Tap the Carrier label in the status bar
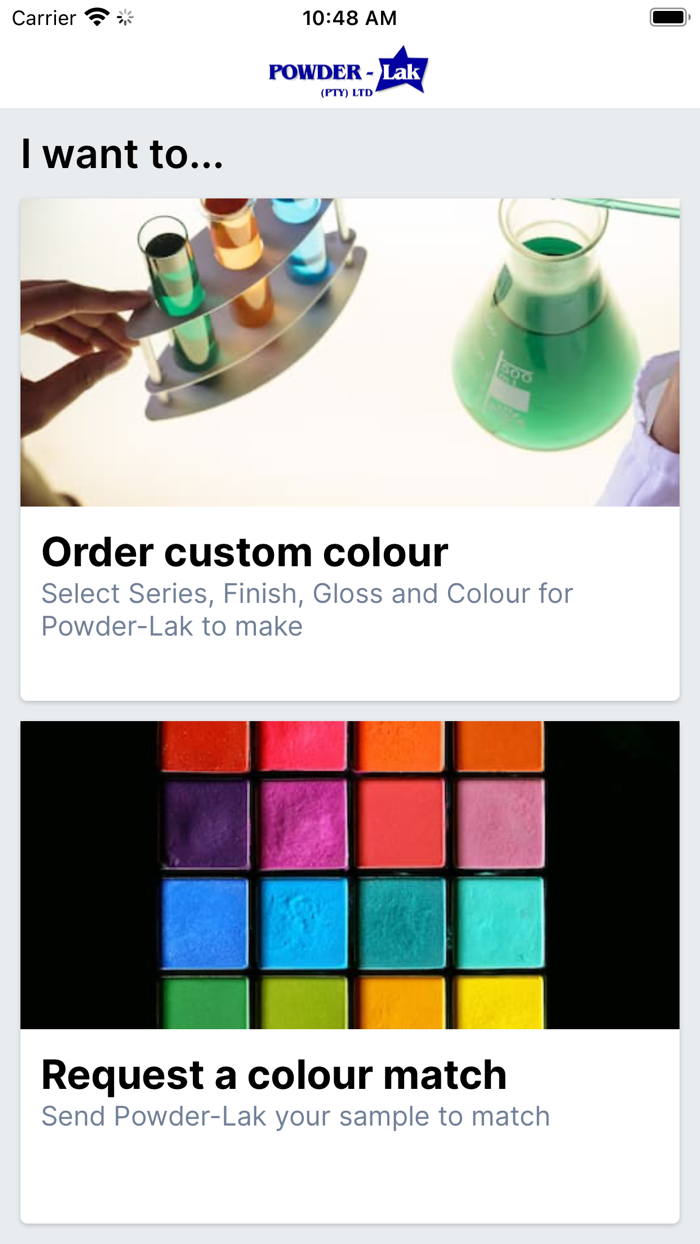The width and height of the screenshot is (700, 1244). [x=44, y=17]
